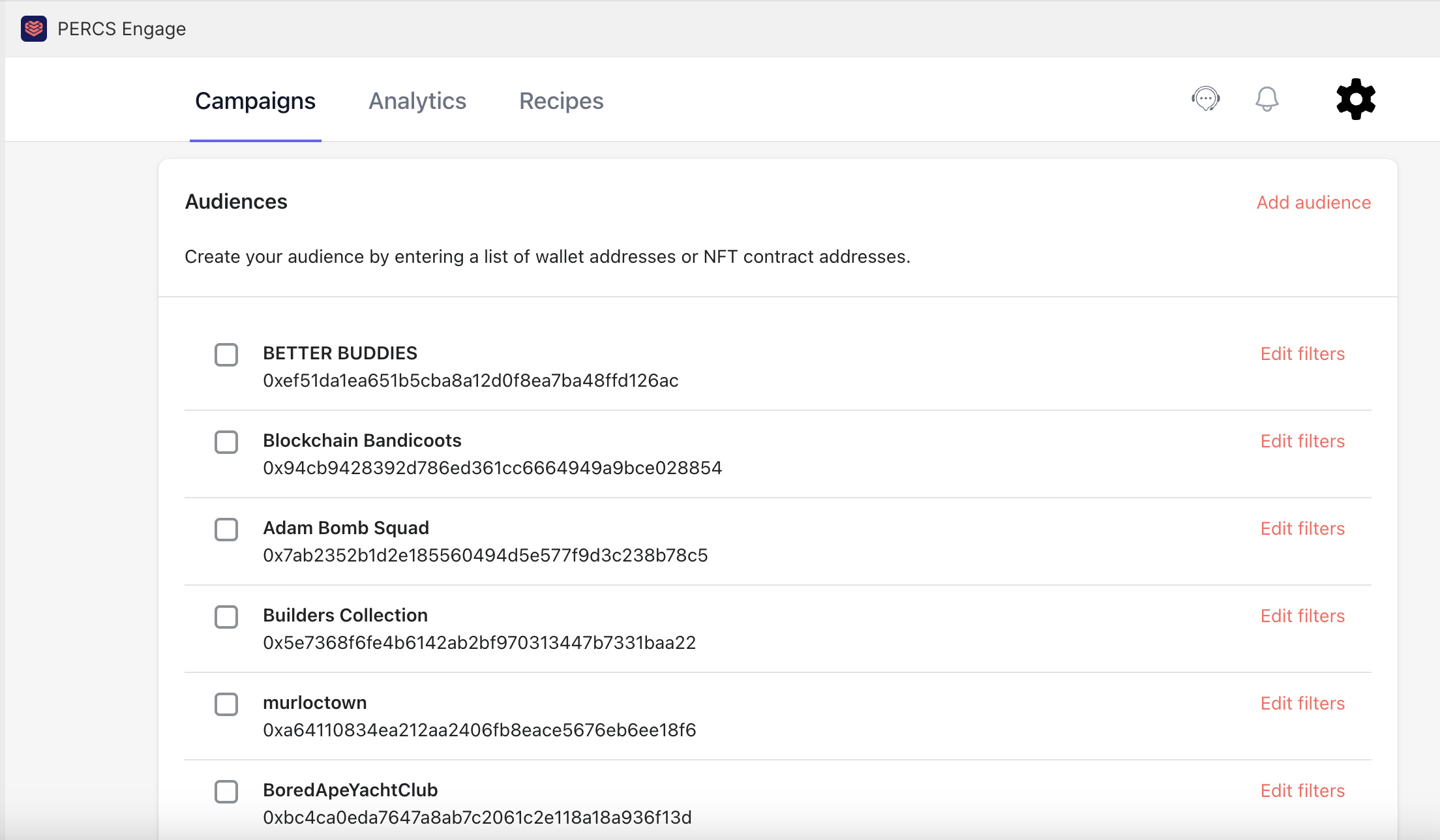Open notifications bell icon

pyautogui.click(x=1267, y=99)
